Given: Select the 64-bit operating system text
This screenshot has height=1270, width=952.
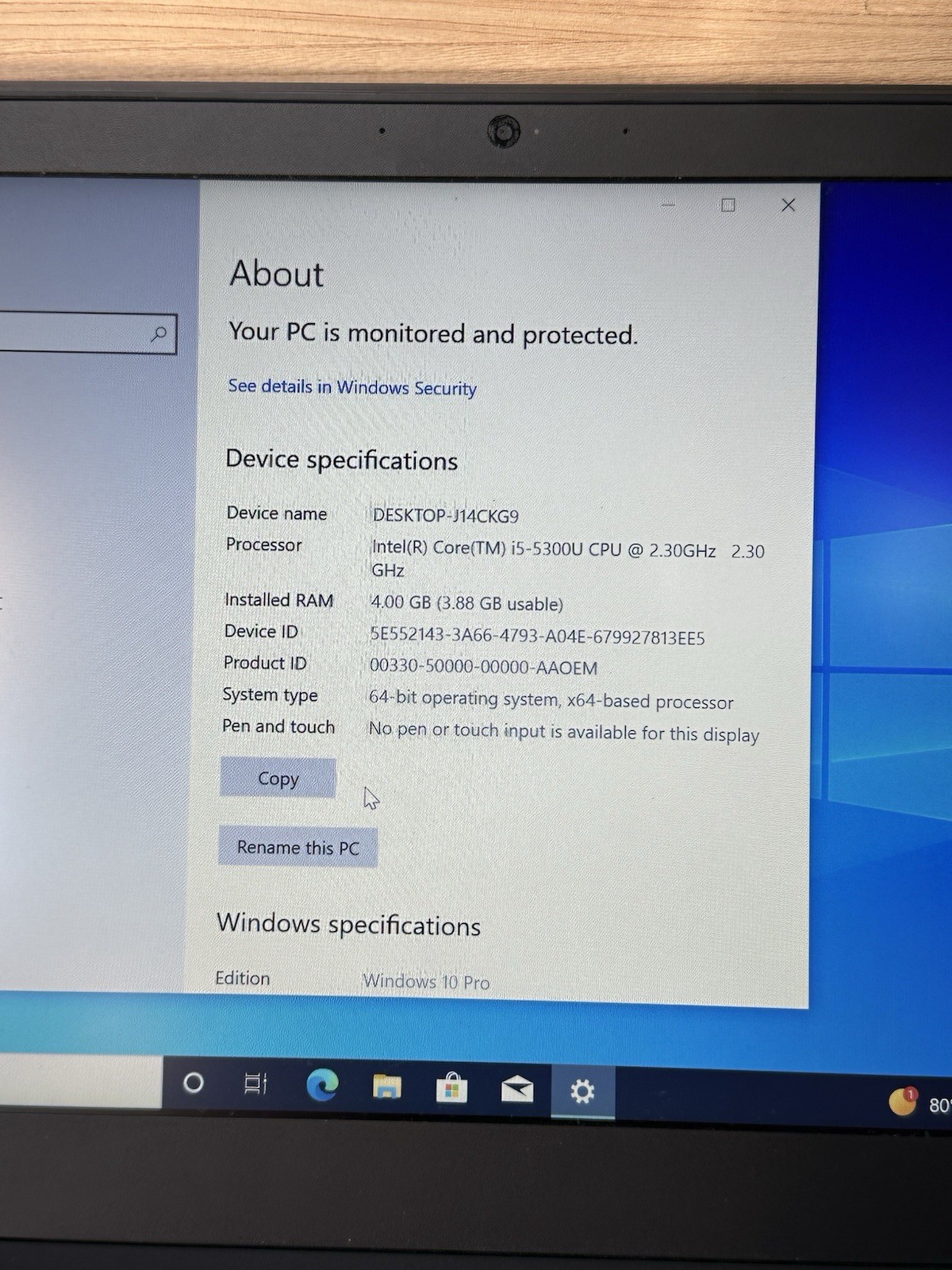Looking at the screenshot, I should pyautogui.click(x=551, y=700).
